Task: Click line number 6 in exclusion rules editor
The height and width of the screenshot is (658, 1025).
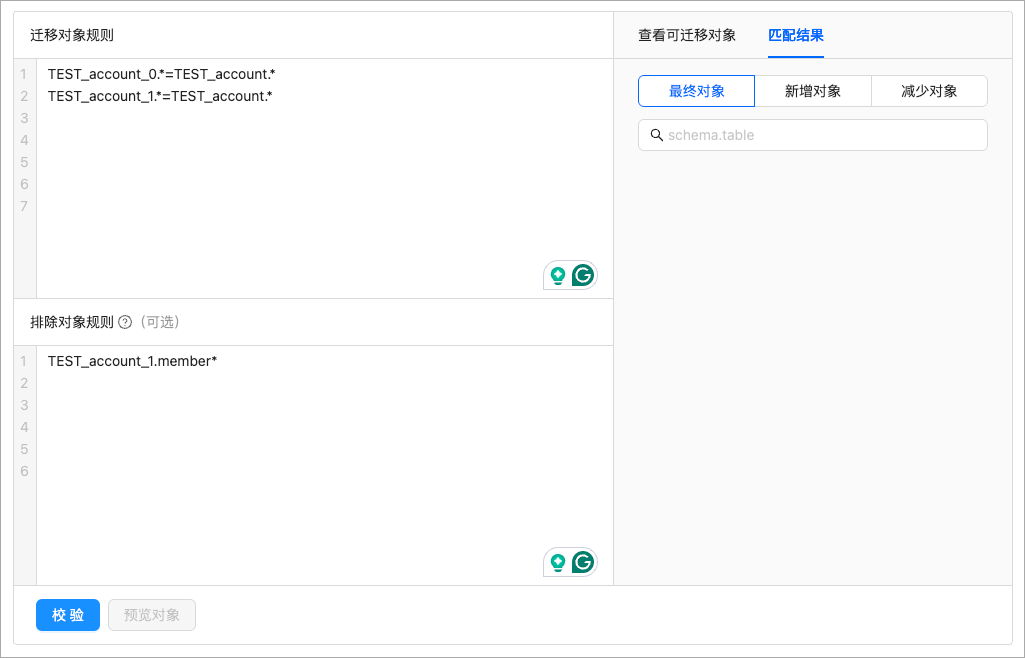Action: point(24,471)
